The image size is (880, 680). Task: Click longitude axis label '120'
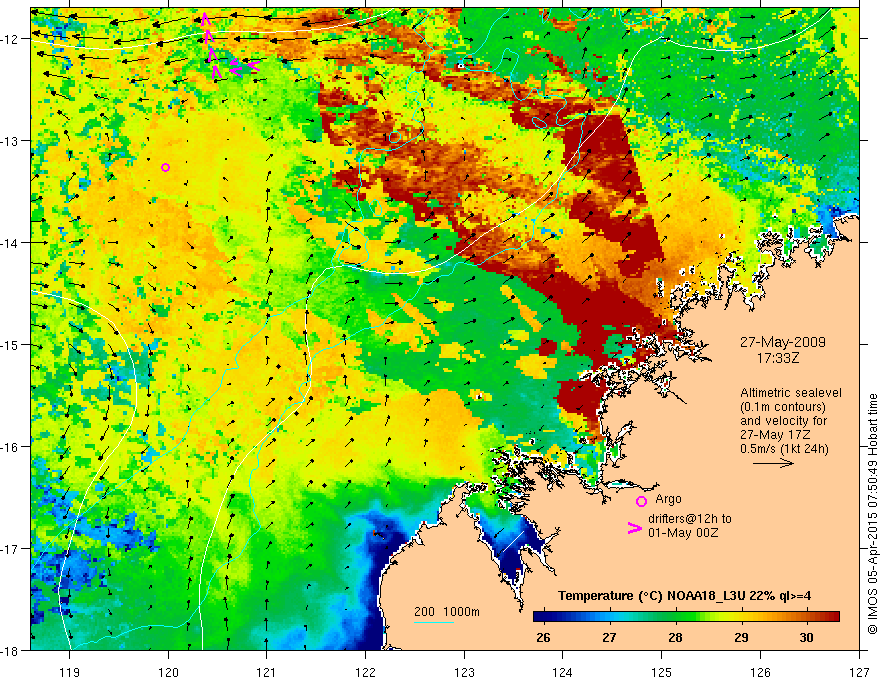pyautogui.click(x=168, y=672)
